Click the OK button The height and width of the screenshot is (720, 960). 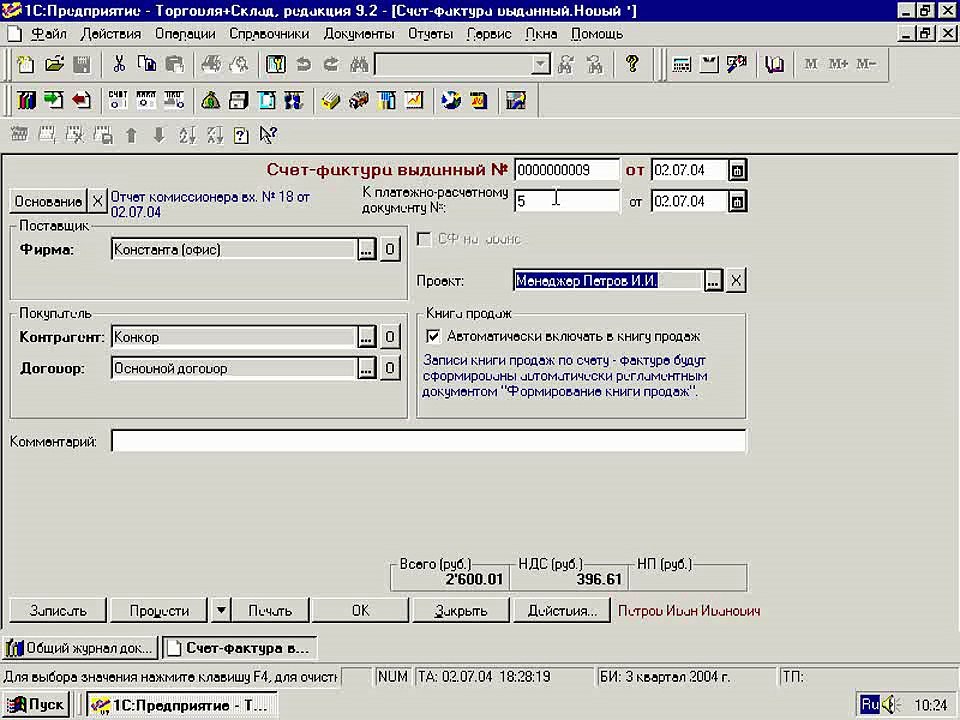coord(360,610)
